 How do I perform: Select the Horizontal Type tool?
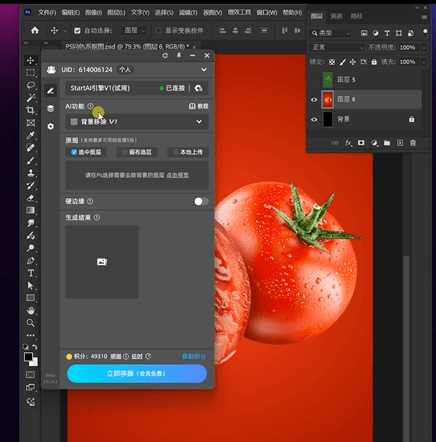tap(31, 273)
